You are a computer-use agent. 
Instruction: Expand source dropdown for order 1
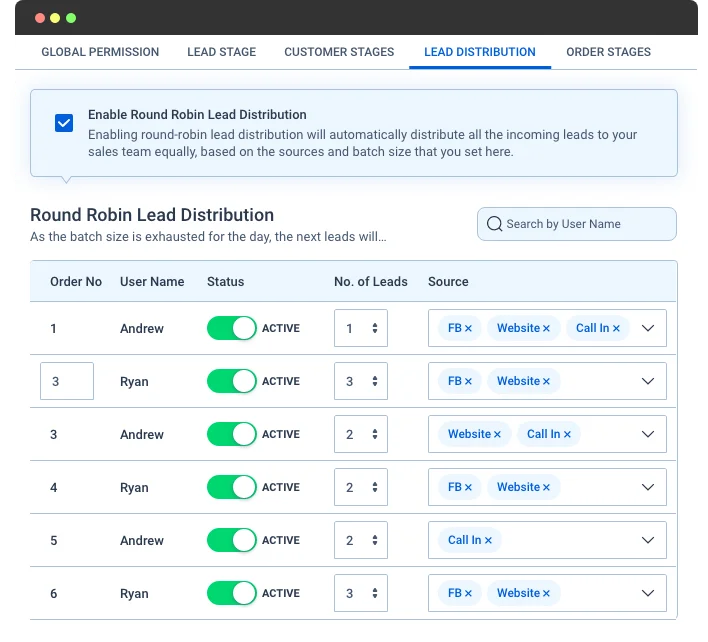[x=647, y=328]
